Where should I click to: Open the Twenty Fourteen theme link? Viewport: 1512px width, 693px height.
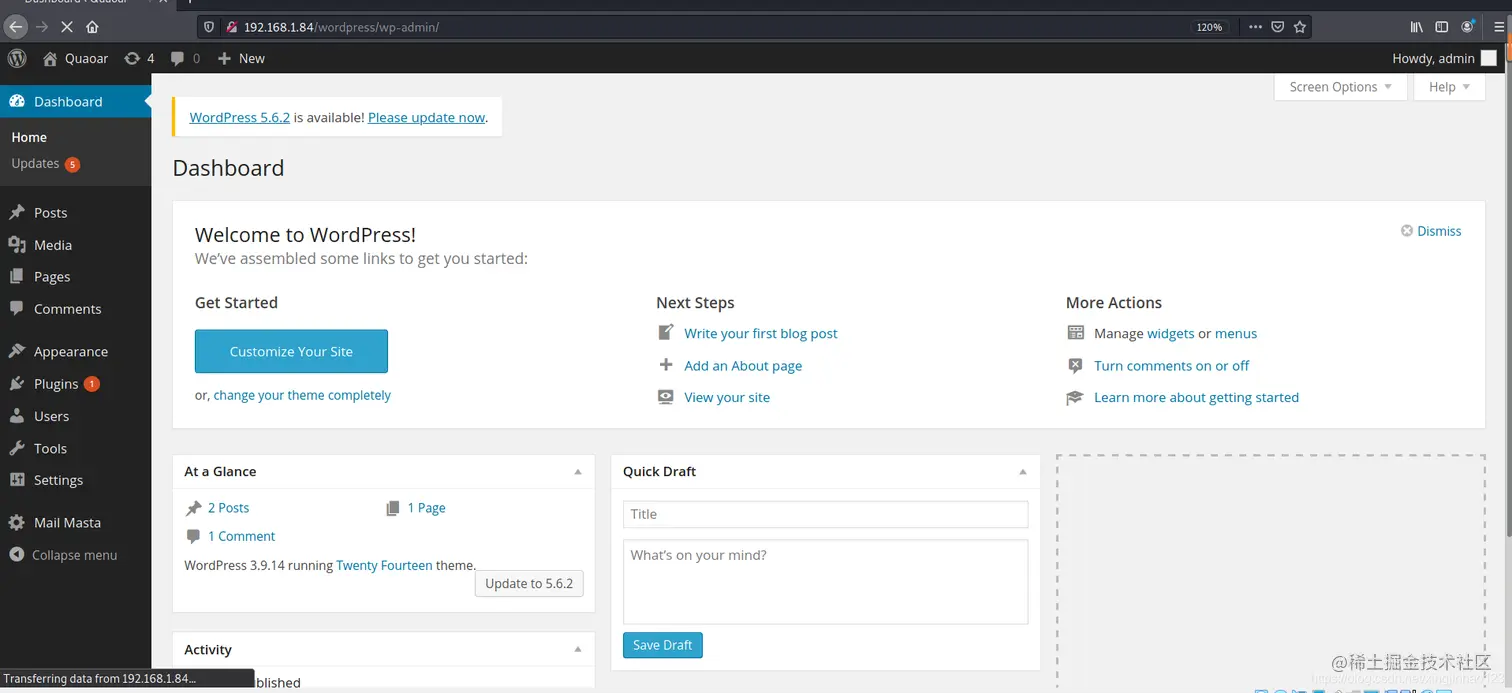coord(384,565)
